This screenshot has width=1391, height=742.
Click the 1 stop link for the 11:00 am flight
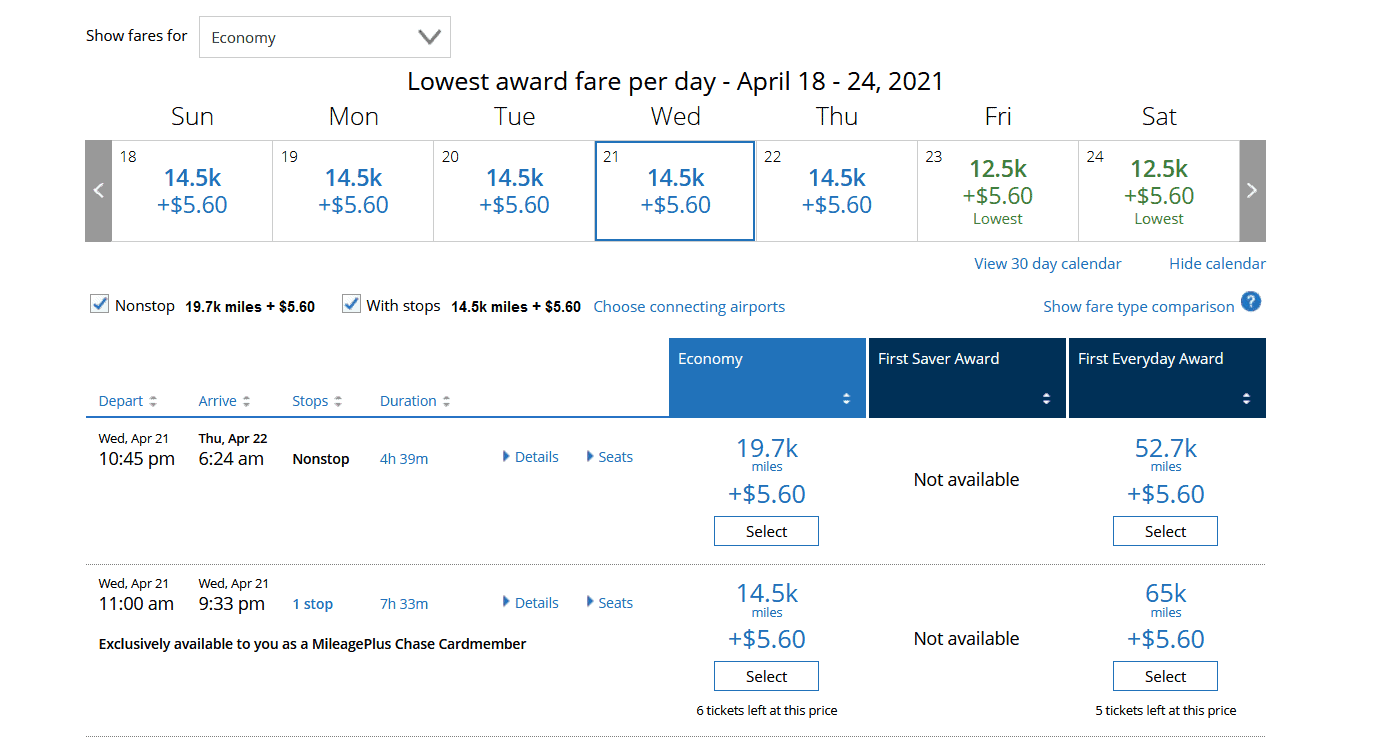(x=313, y=604)
